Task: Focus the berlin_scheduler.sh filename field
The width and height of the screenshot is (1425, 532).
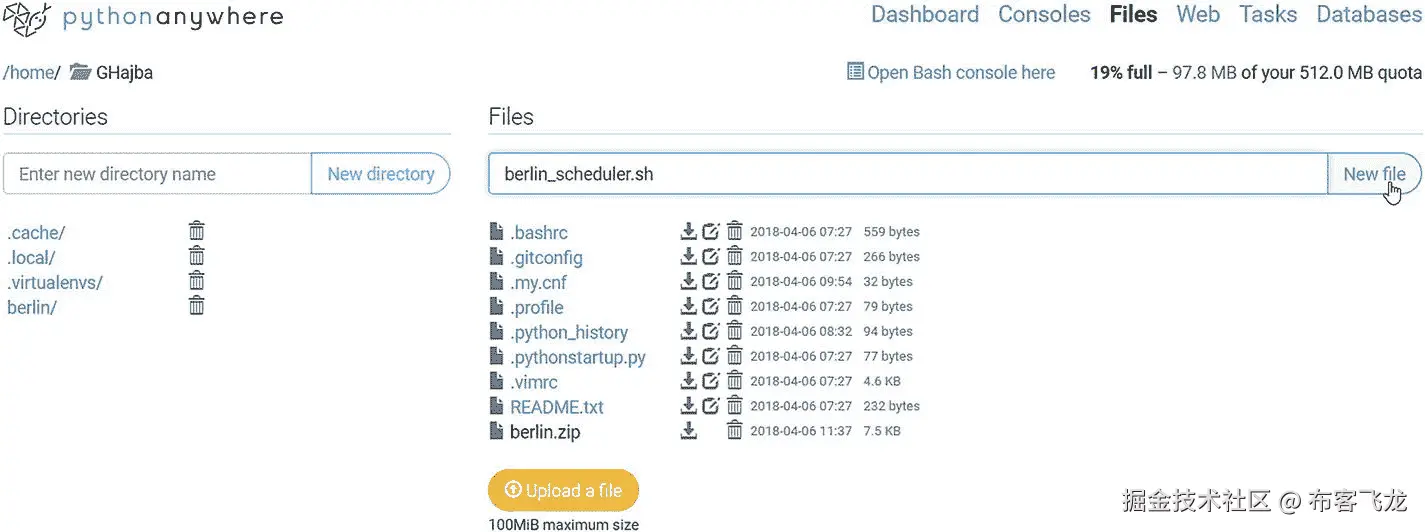Action: click(x=908, y=174)
